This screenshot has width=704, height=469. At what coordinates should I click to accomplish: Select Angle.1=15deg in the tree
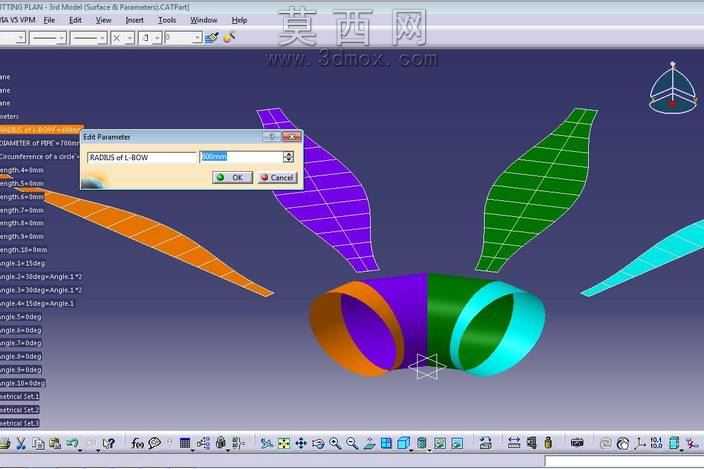click(22, 263)
